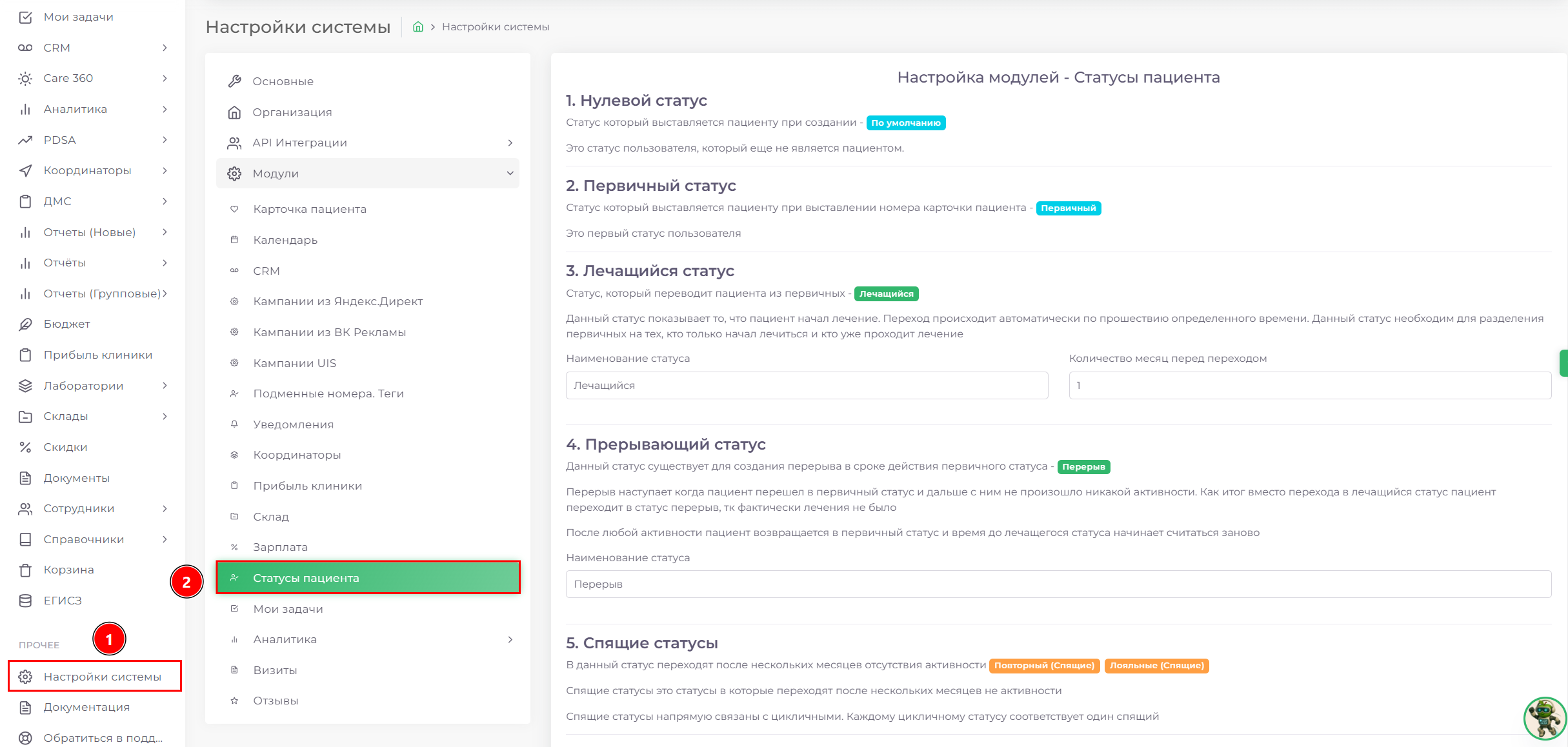Click the Координаторы paper plane icon in left sidebar
The image size is (1568, 747).
coord(25,171)
